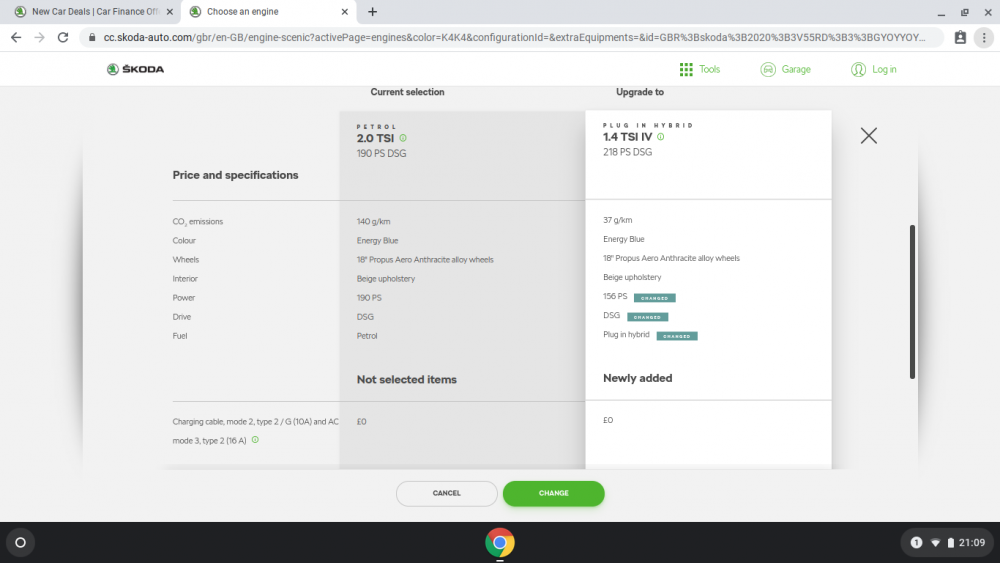Click the dialog vertical scrollbar
Image resolution: width=1000 pixels, height=563 pixels.
coord(912,302)
